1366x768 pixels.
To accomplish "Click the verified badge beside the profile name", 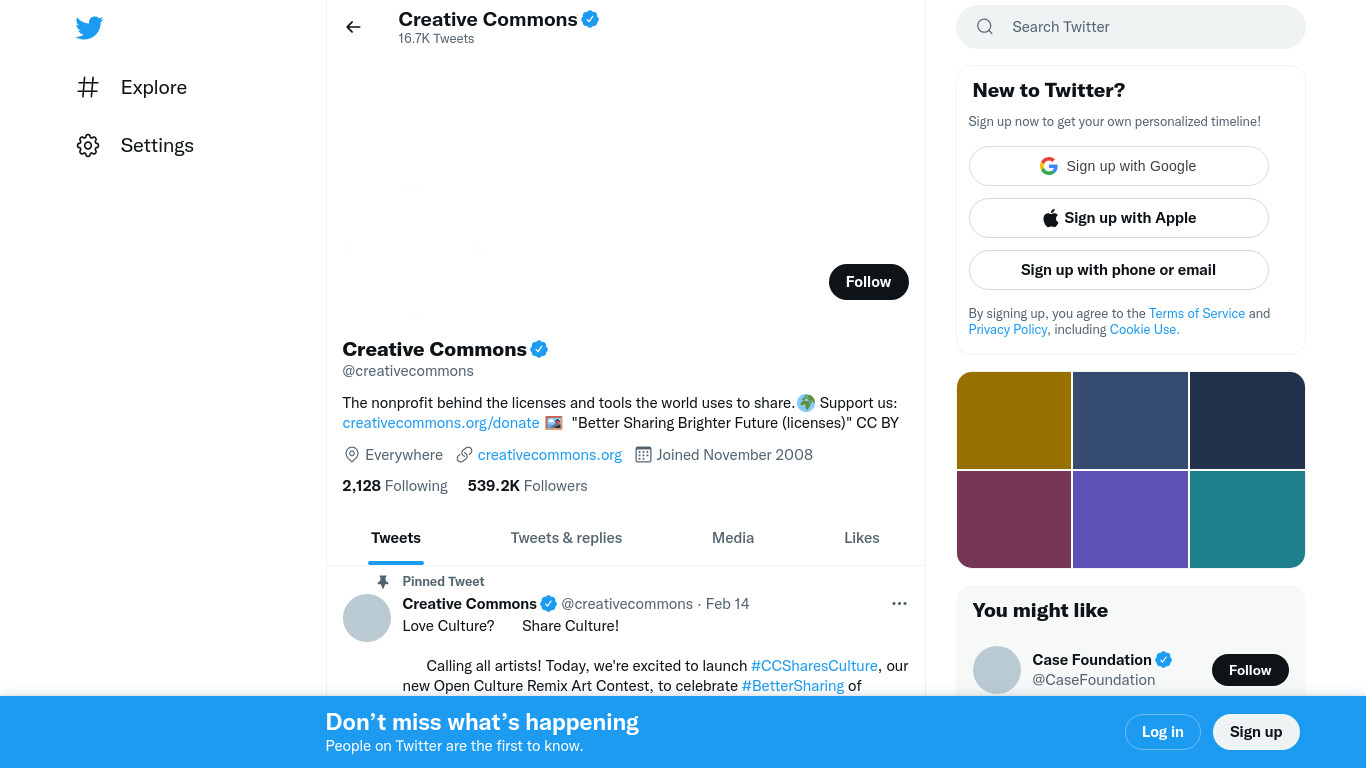I will click(x=539, y=349).
